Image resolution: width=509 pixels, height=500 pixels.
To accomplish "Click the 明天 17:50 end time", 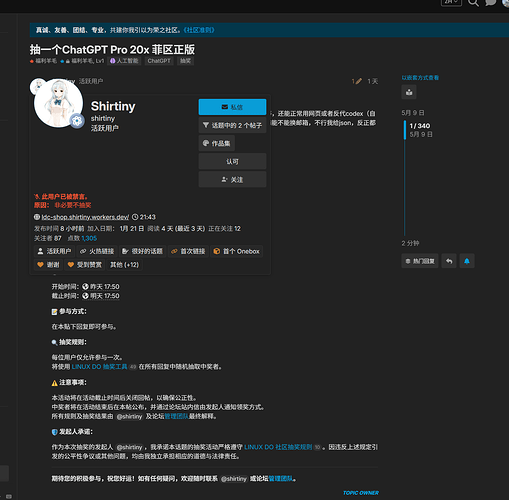I will pos(101,296).
